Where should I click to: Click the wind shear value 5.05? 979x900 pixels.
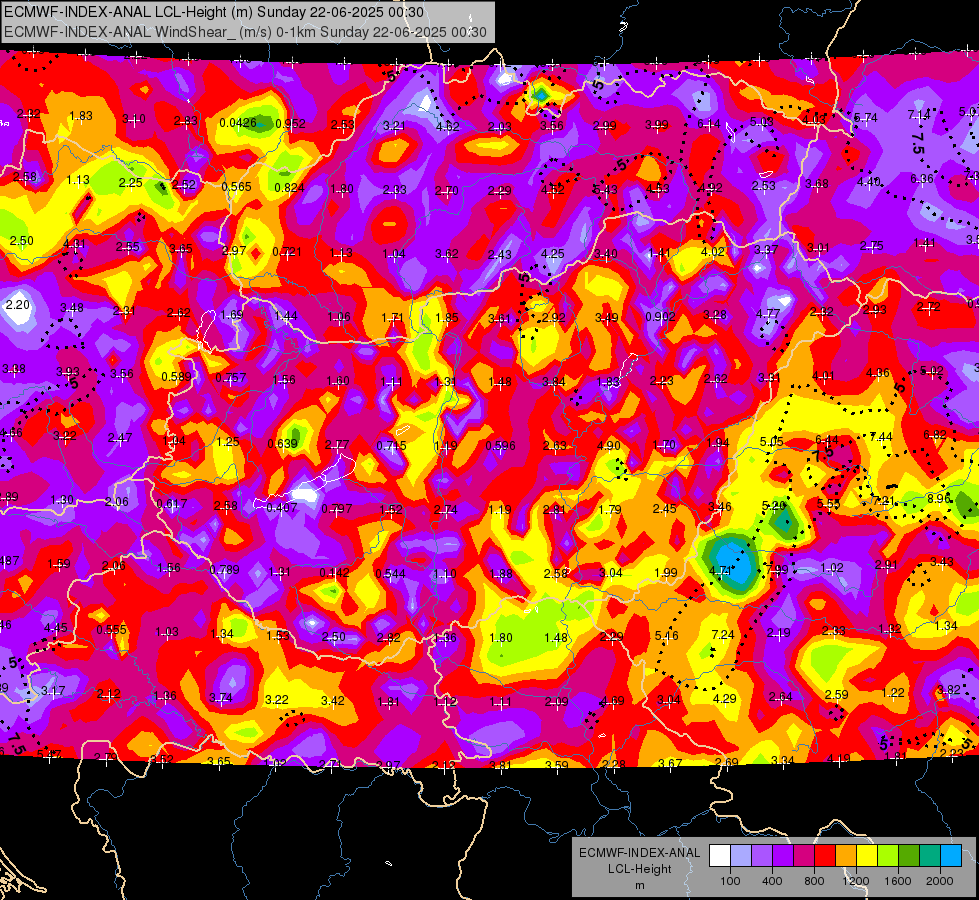(772, 442)
